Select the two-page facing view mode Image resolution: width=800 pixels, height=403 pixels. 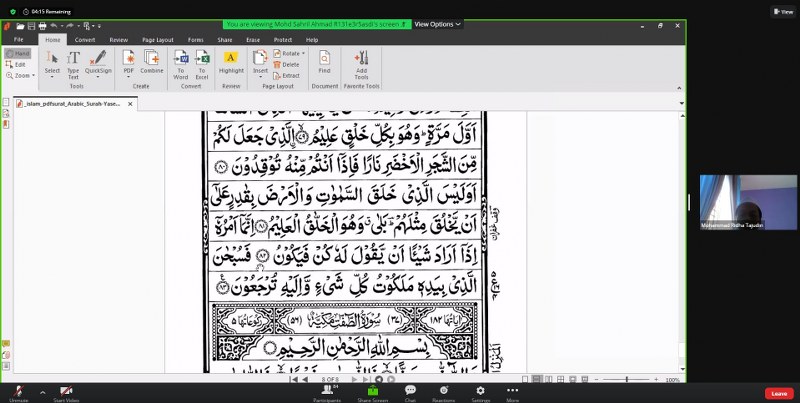(x=549, y=380)
